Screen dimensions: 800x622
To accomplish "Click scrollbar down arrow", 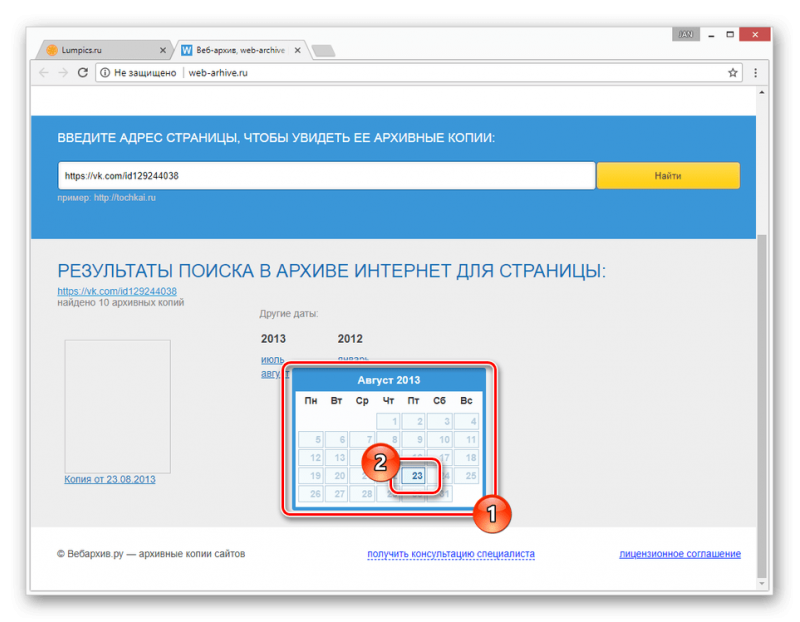I will pos(761,583).
